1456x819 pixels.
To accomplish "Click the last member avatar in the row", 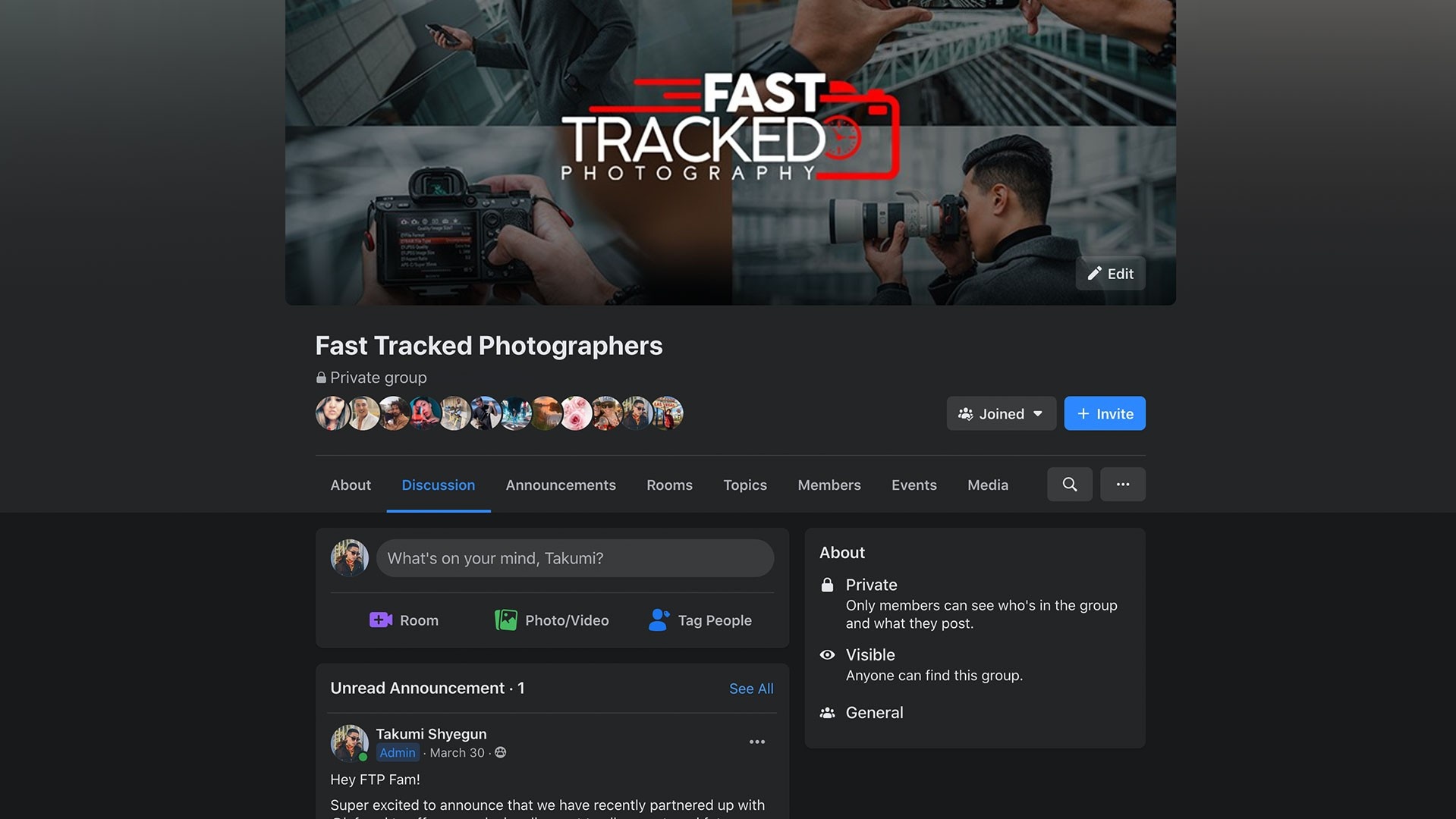I will tap(667, 413).
